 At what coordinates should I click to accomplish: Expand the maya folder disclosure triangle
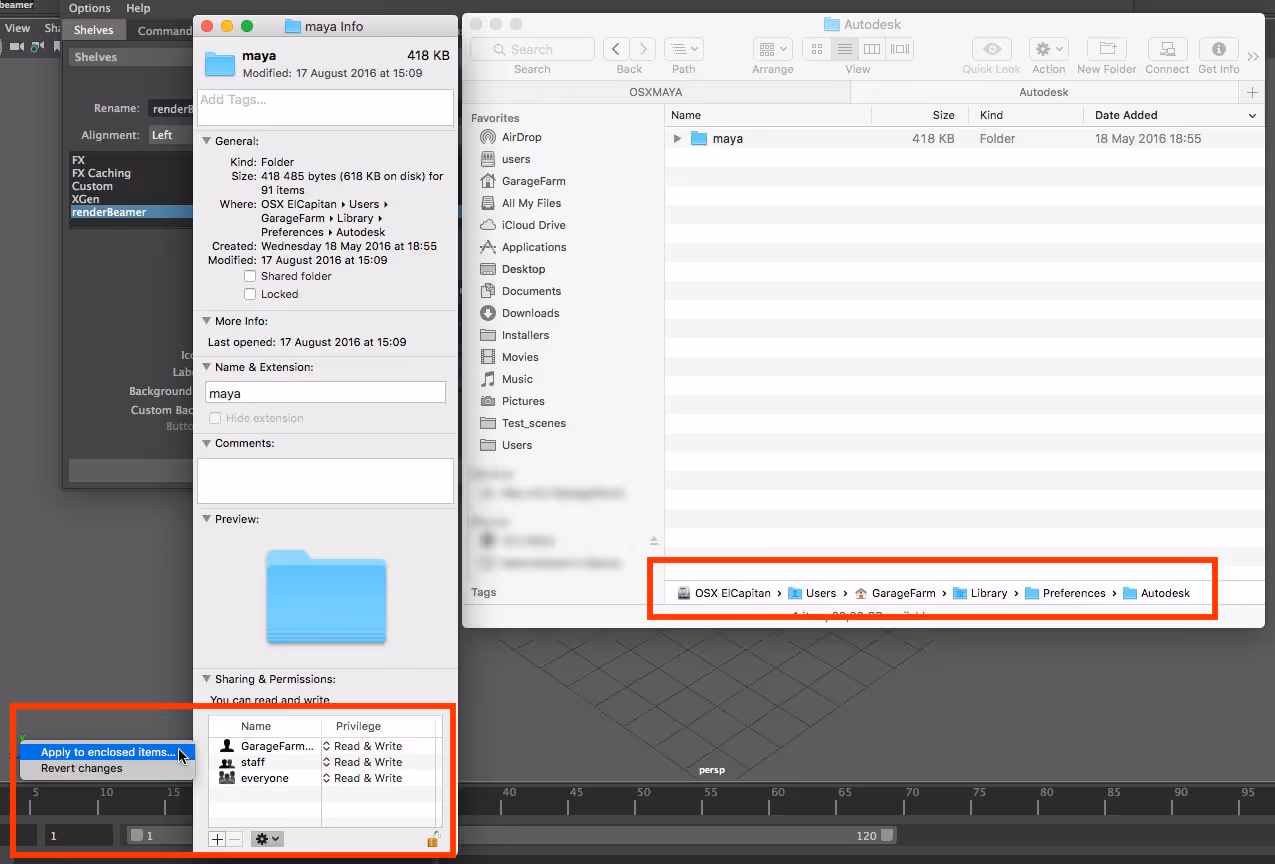pos(677,139)
